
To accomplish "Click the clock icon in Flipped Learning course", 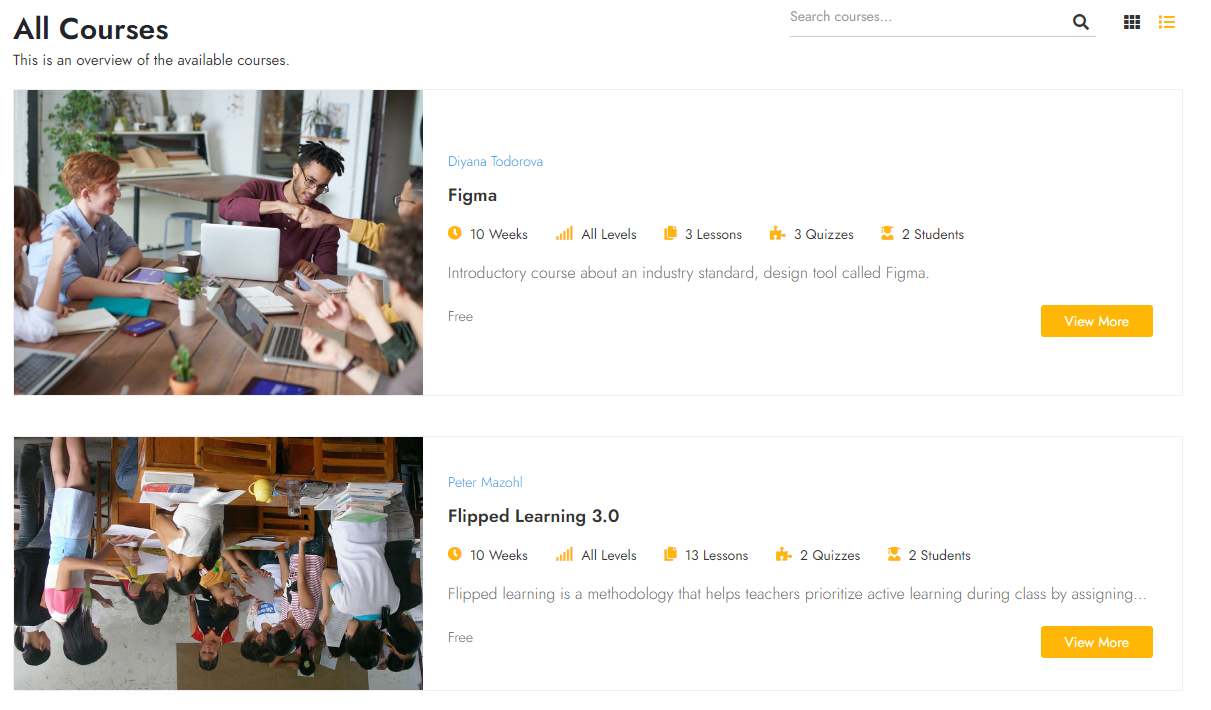I will (455, 554).
